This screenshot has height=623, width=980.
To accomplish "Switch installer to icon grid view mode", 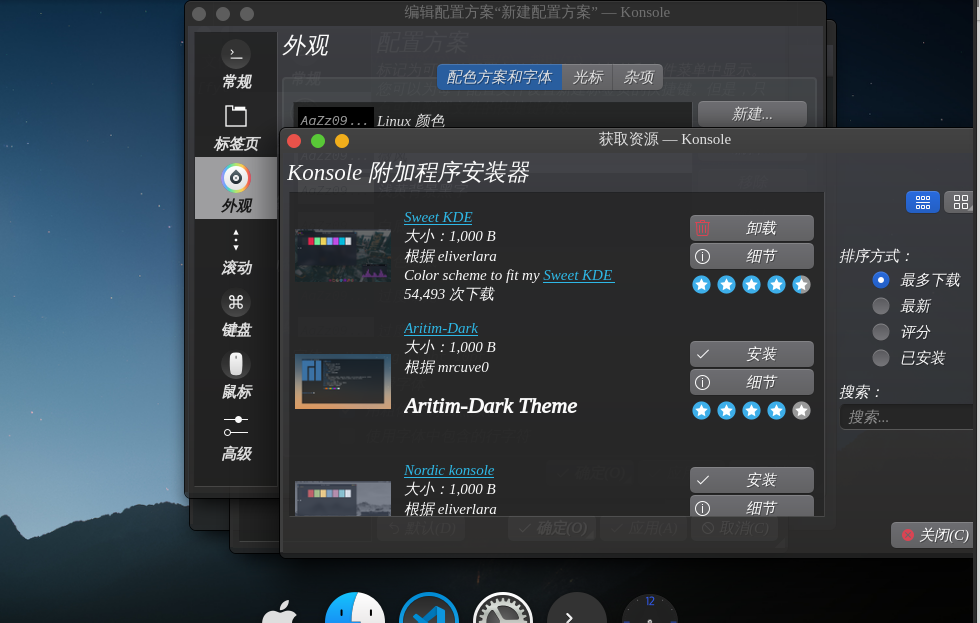I will [x=960, y=202].
